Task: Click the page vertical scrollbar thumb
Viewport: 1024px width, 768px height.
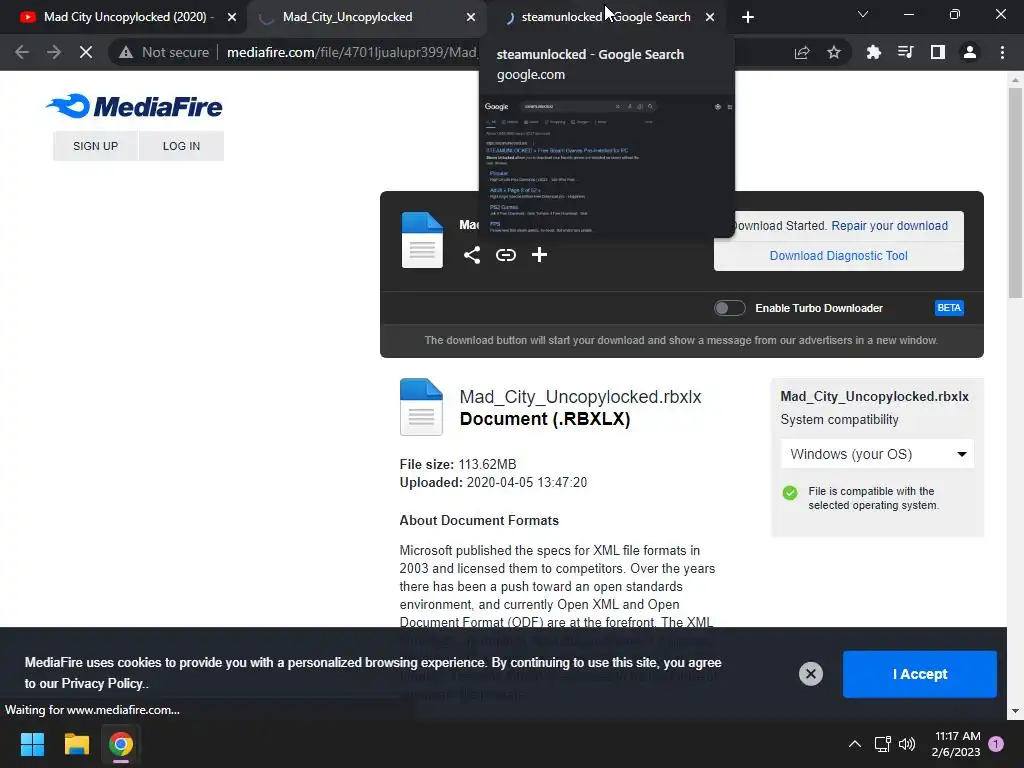Action: tap(1016, 193)
